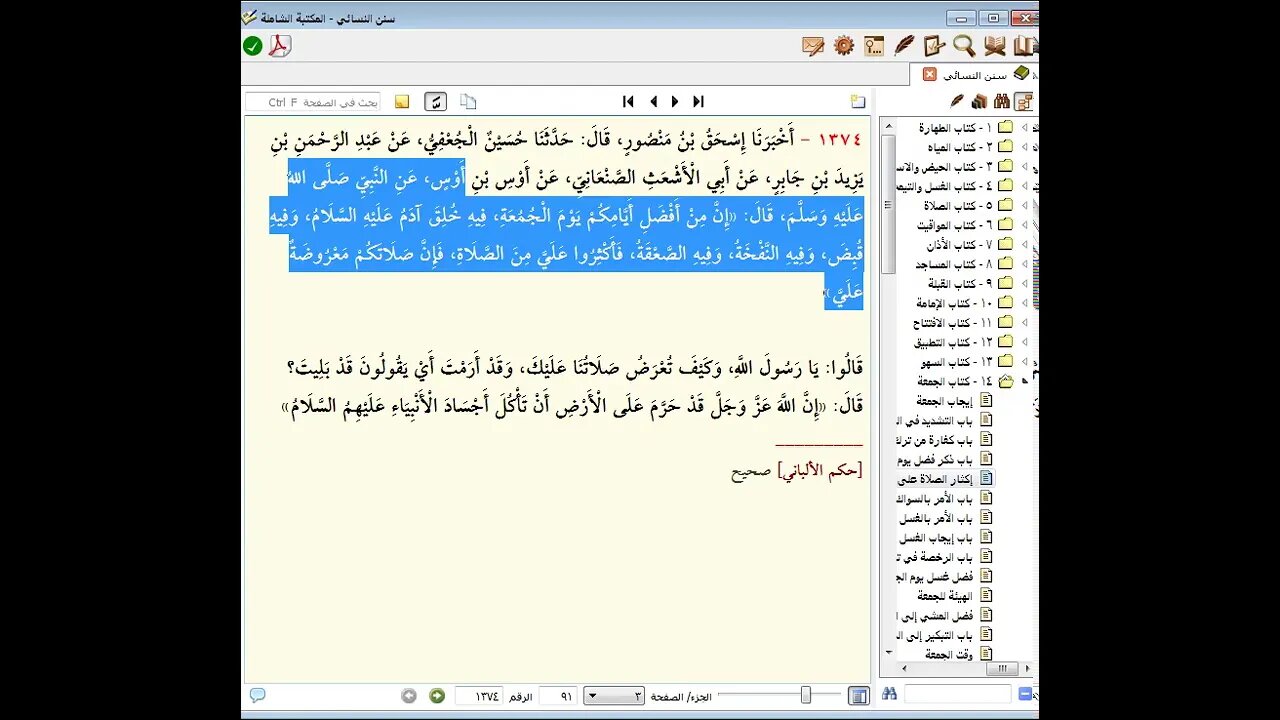The height and width of the screenshot is (720, 1280).
Task: Click the green forward circle button
Action: click(x=437, y=695)
